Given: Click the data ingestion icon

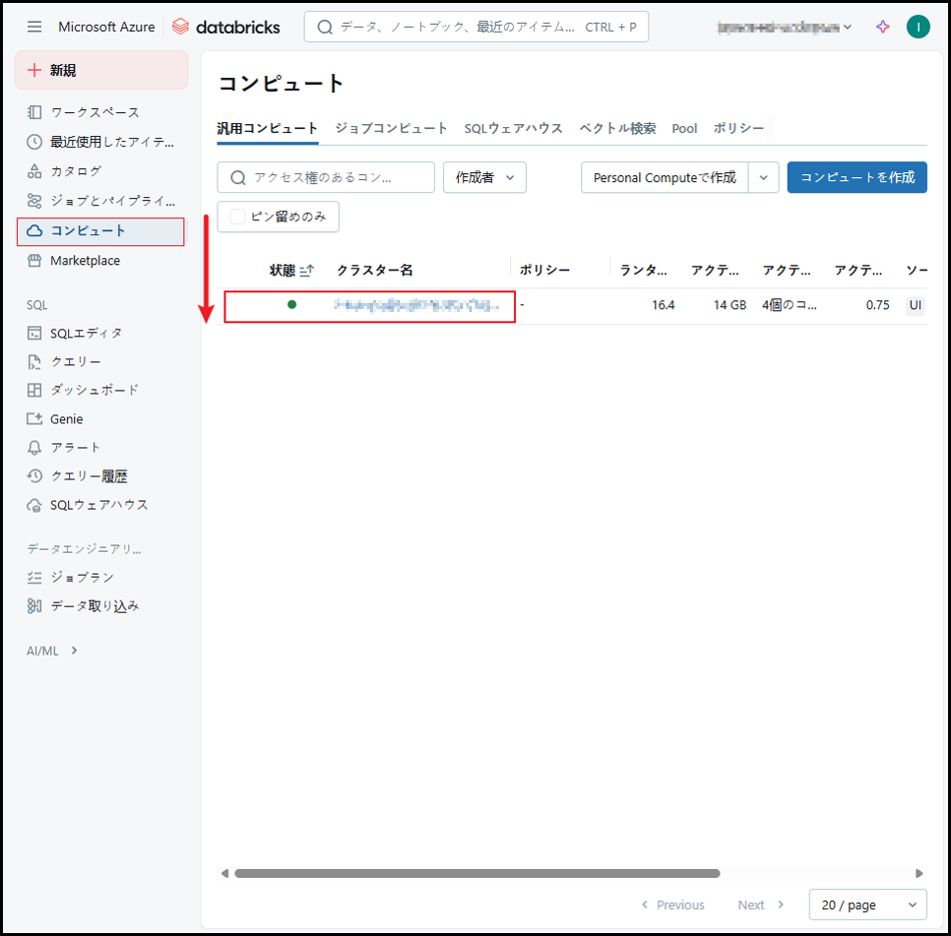Looking at the screenshot, I should pos(35,606).
